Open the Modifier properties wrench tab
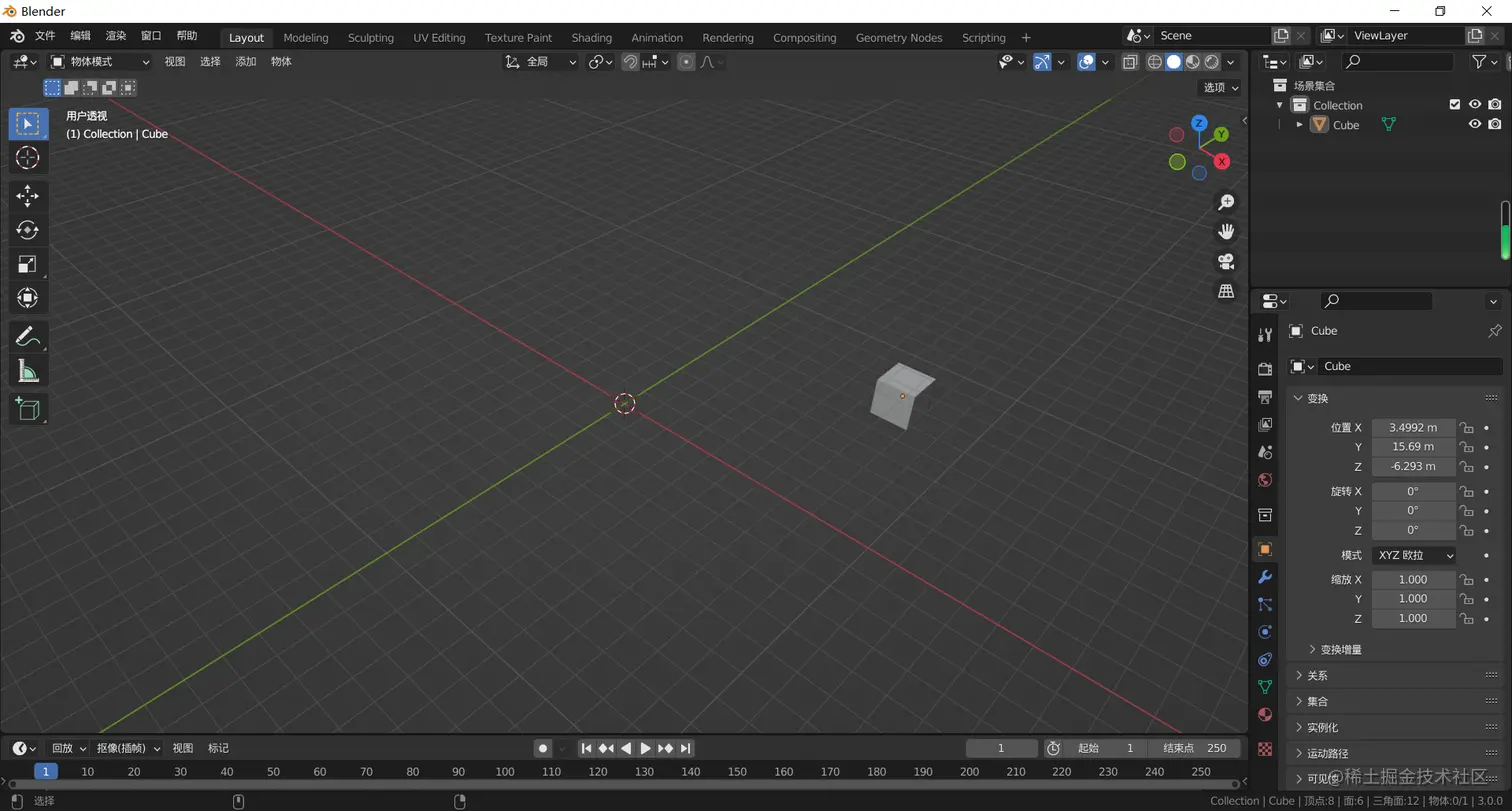Viewport: 1512px width, 811px height. (1265, 577)
